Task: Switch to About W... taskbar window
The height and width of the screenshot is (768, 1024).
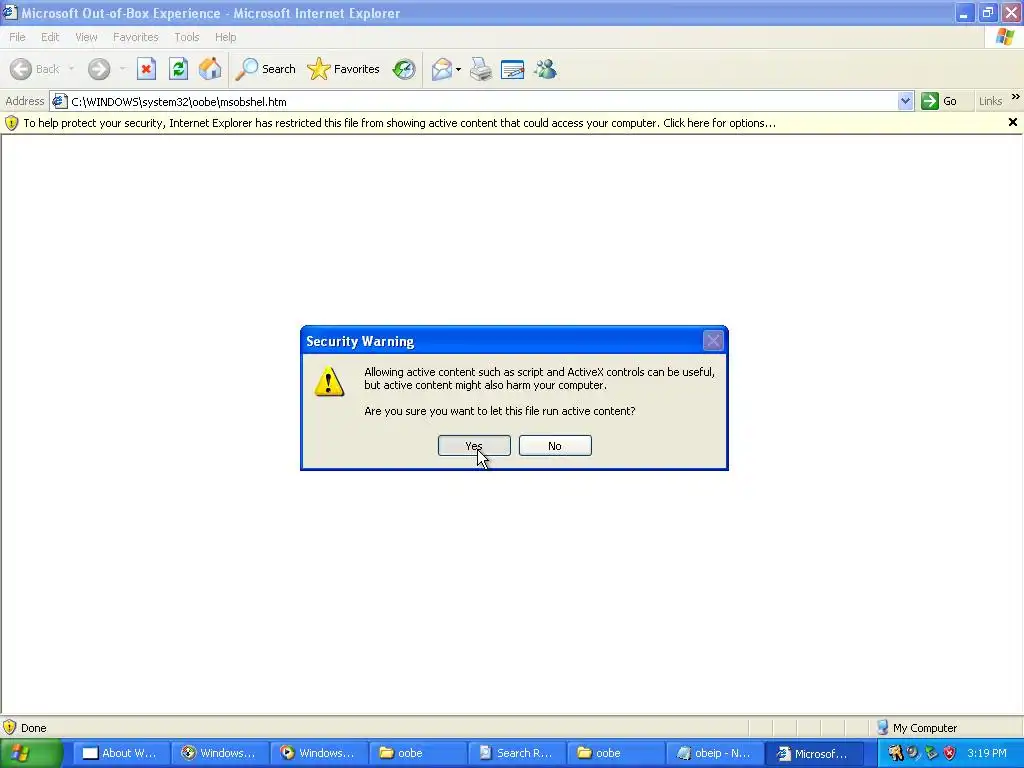Action: [120, 753]
